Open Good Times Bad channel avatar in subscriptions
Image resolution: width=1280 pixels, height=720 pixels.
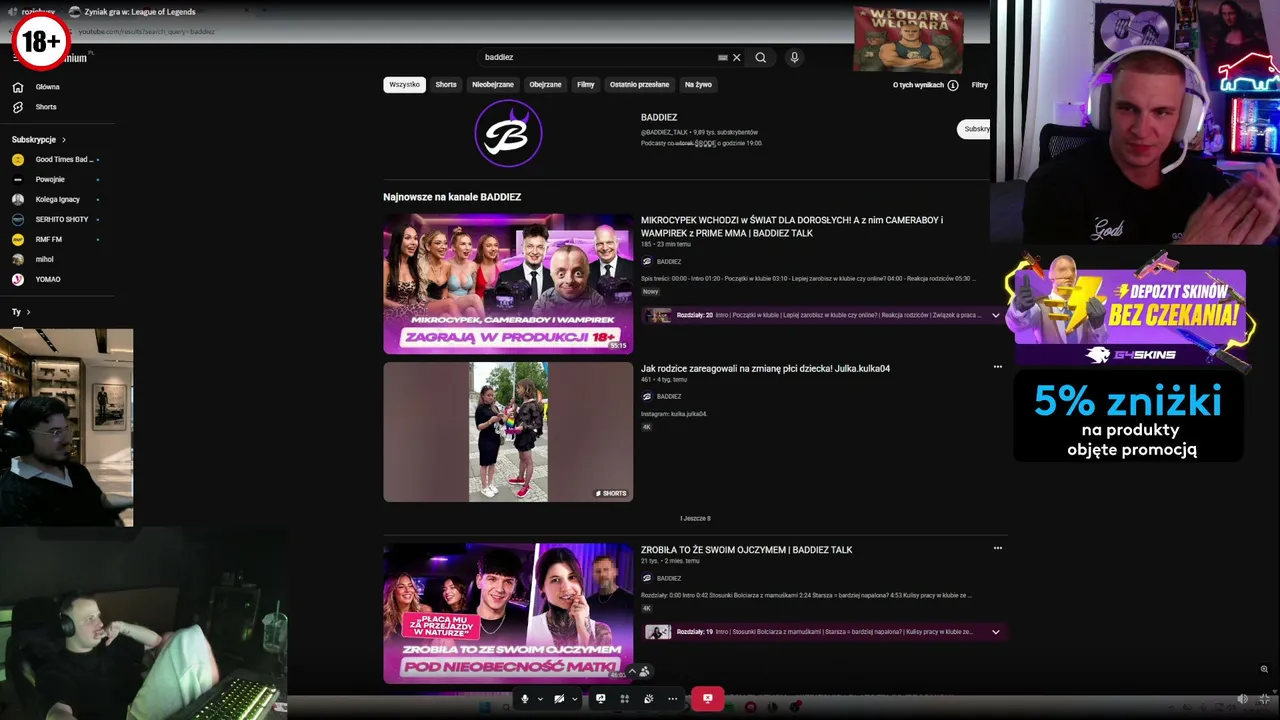pyautogui.click(x=17, y=159)
